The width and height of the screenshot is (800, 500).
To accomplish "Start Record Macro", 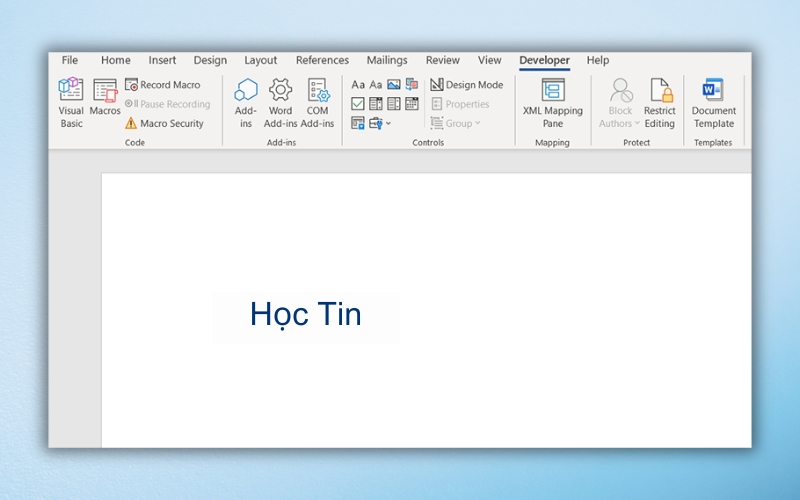I will tap(163, 85).
